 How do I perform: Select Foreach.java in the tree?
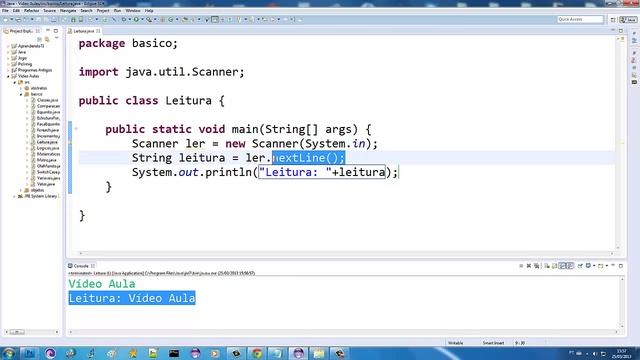pos(47,130)
